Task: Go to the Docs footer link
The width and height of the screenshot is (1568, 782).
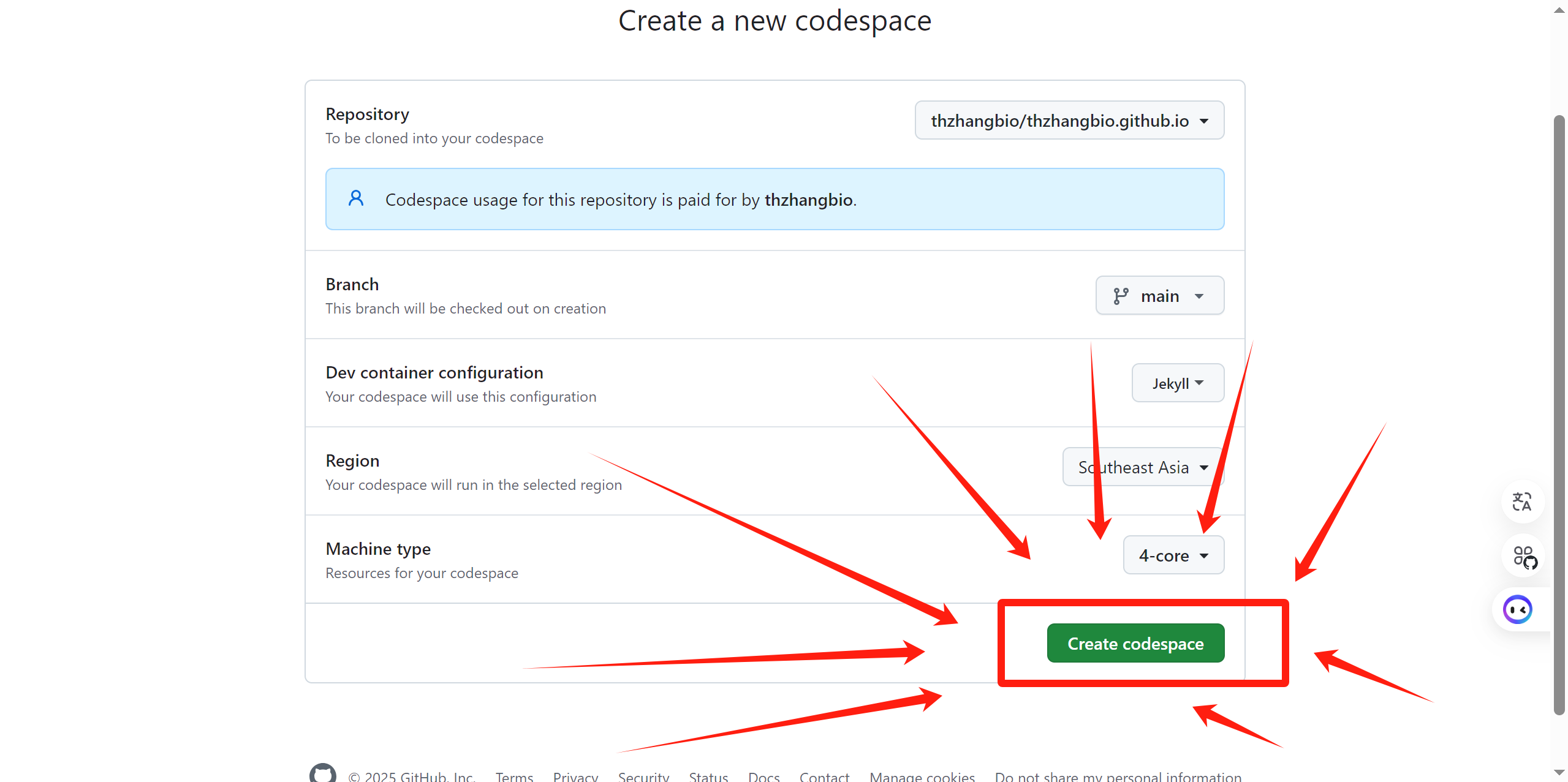Action: [x=763, y=776]
